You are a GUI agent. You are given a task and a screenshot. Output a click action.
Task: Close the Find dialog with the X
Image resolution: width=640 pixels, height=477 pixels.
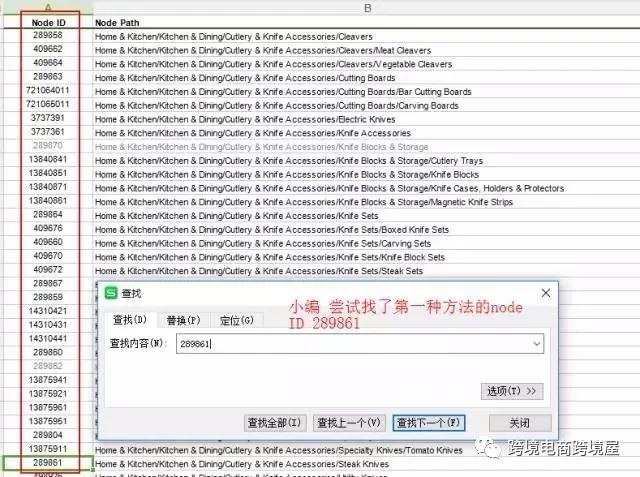pyautogui.click(x=545, y=293)
